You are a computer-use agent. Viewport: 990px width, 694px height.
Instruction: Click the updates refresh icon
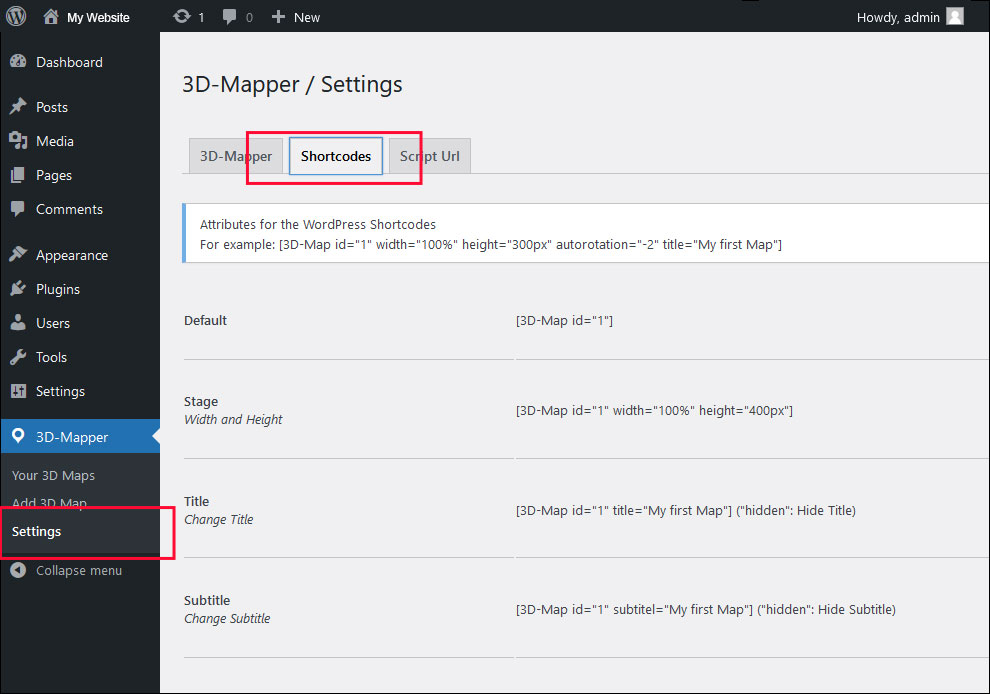[x=182, y=16]
